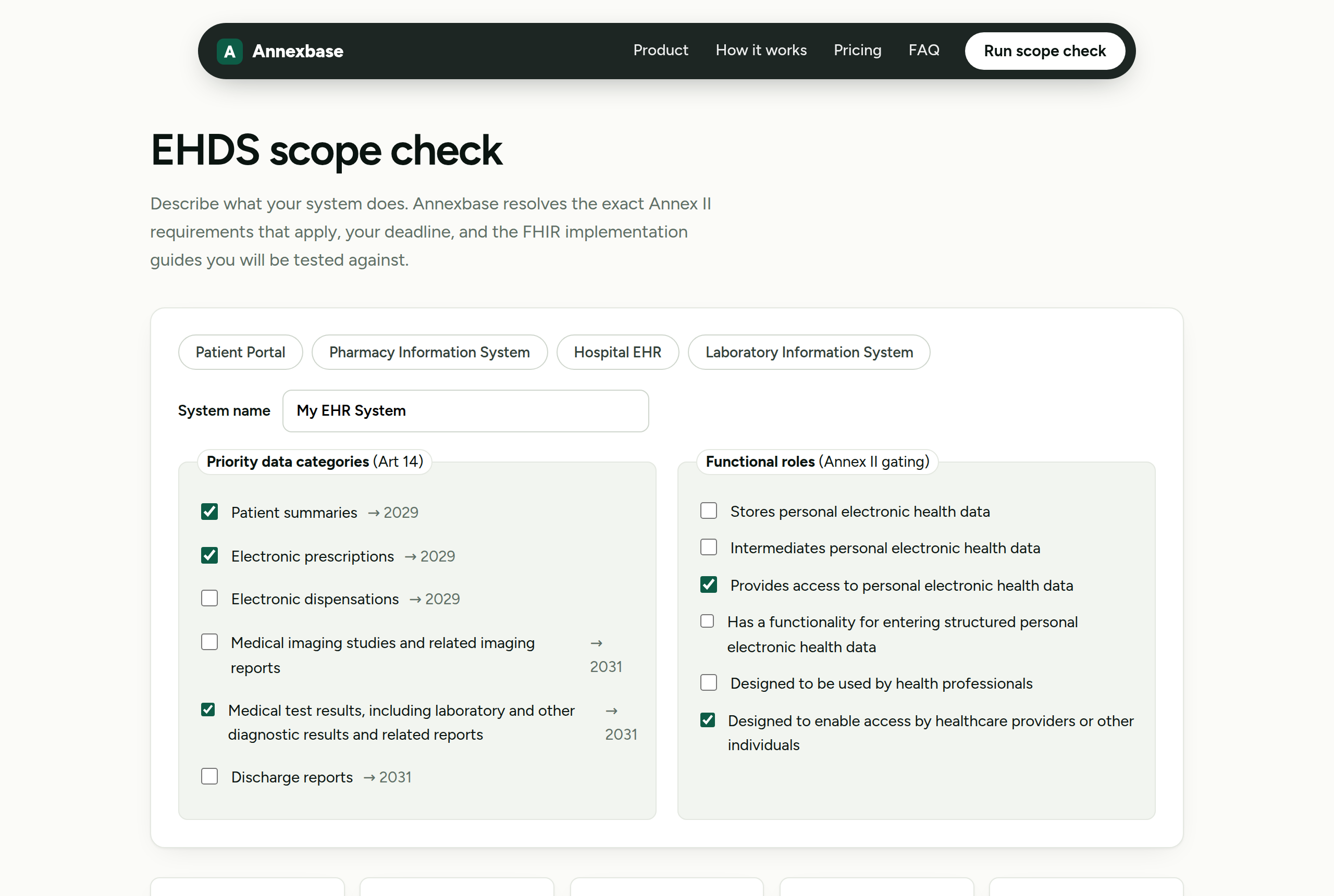The image size is (1334, 896).
Task: Select the Laboratory Information System preset
Action: (809, 352)
